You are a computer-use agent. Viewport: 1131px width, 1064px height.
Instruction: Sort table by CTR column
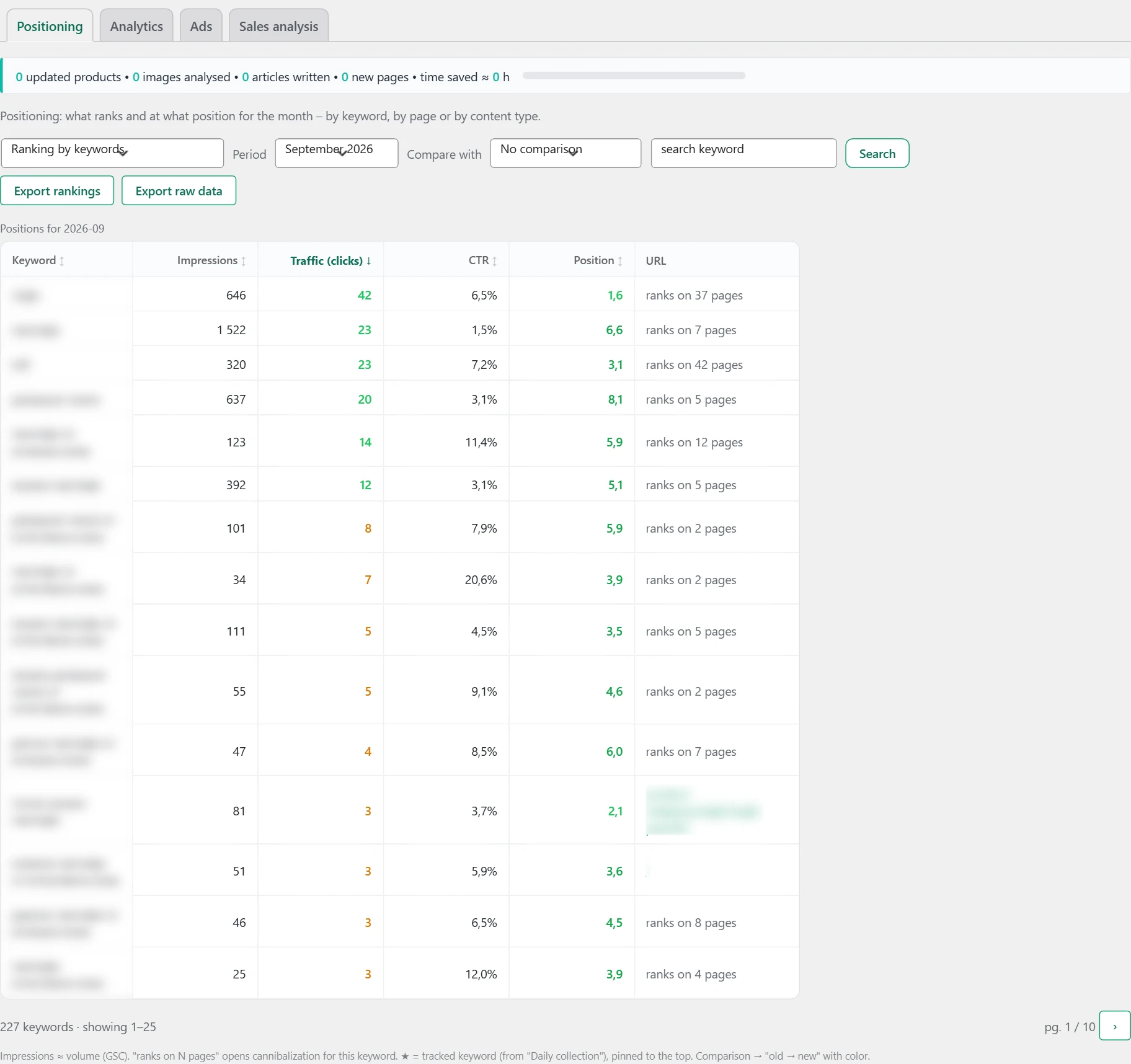482,260
